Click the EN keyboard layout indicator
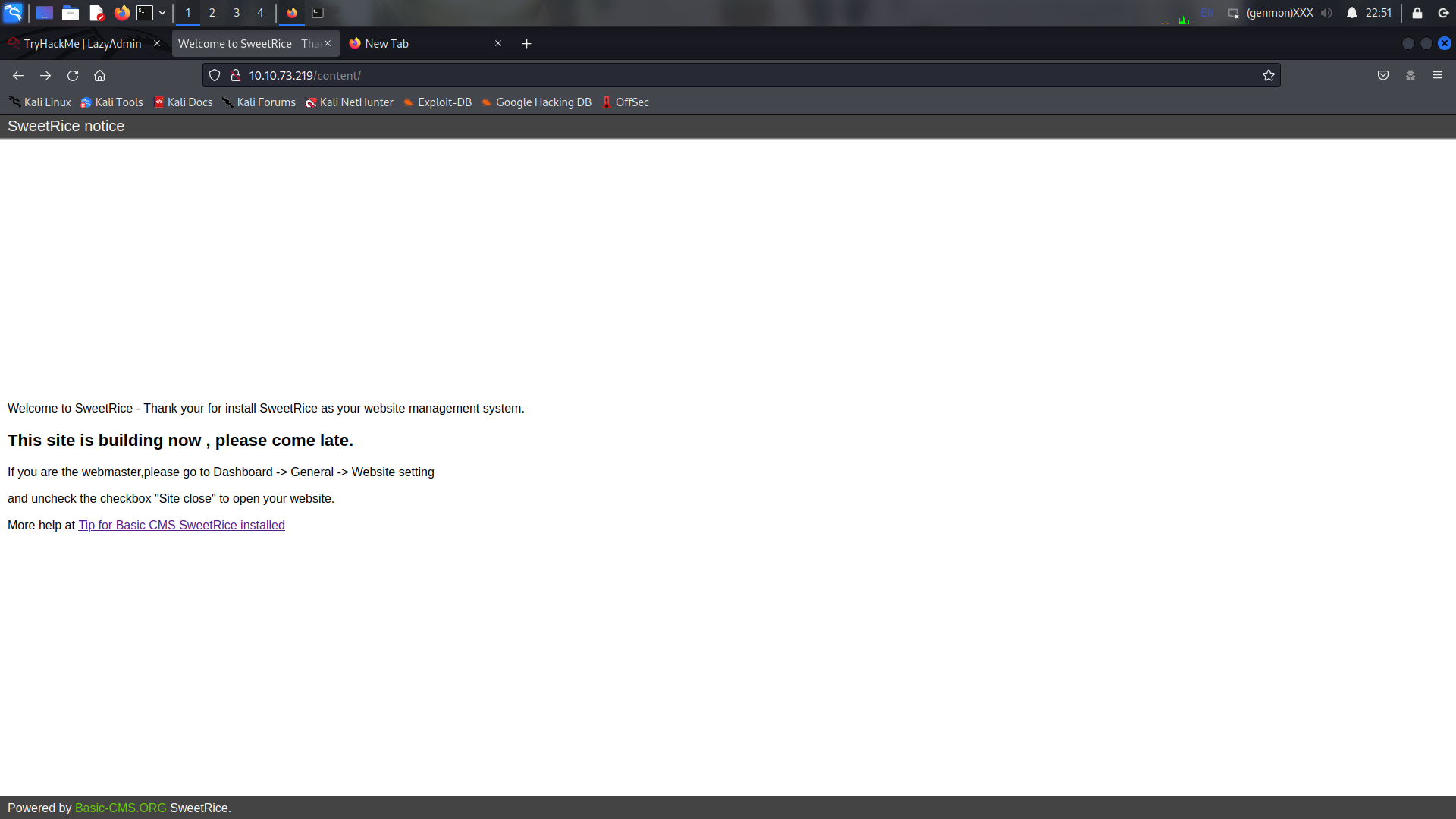1456x819 pixels. tap(1207, 13)
